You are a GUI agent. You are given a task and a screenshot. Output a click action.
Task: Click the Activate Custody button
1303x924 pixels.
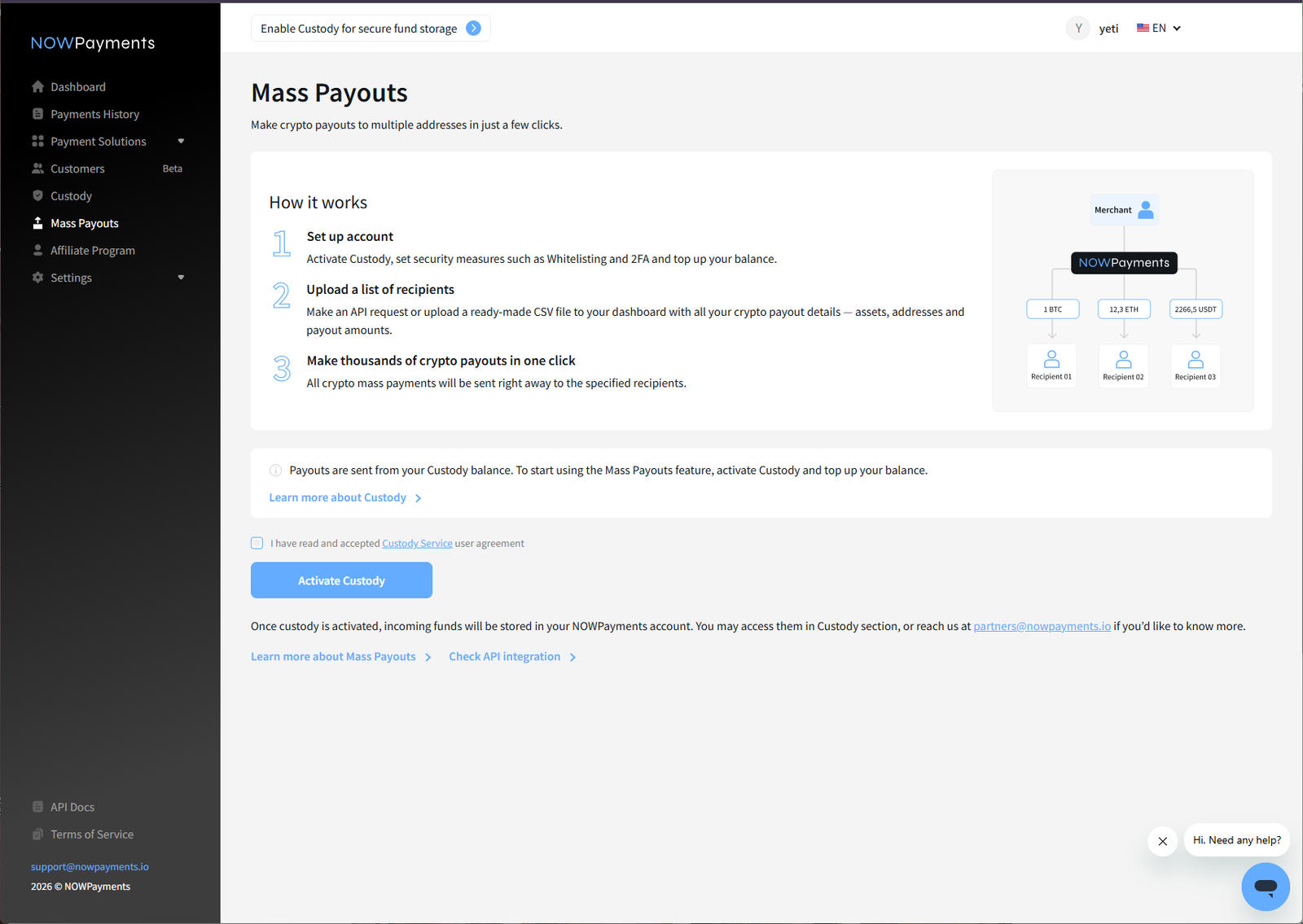[341, 580]
